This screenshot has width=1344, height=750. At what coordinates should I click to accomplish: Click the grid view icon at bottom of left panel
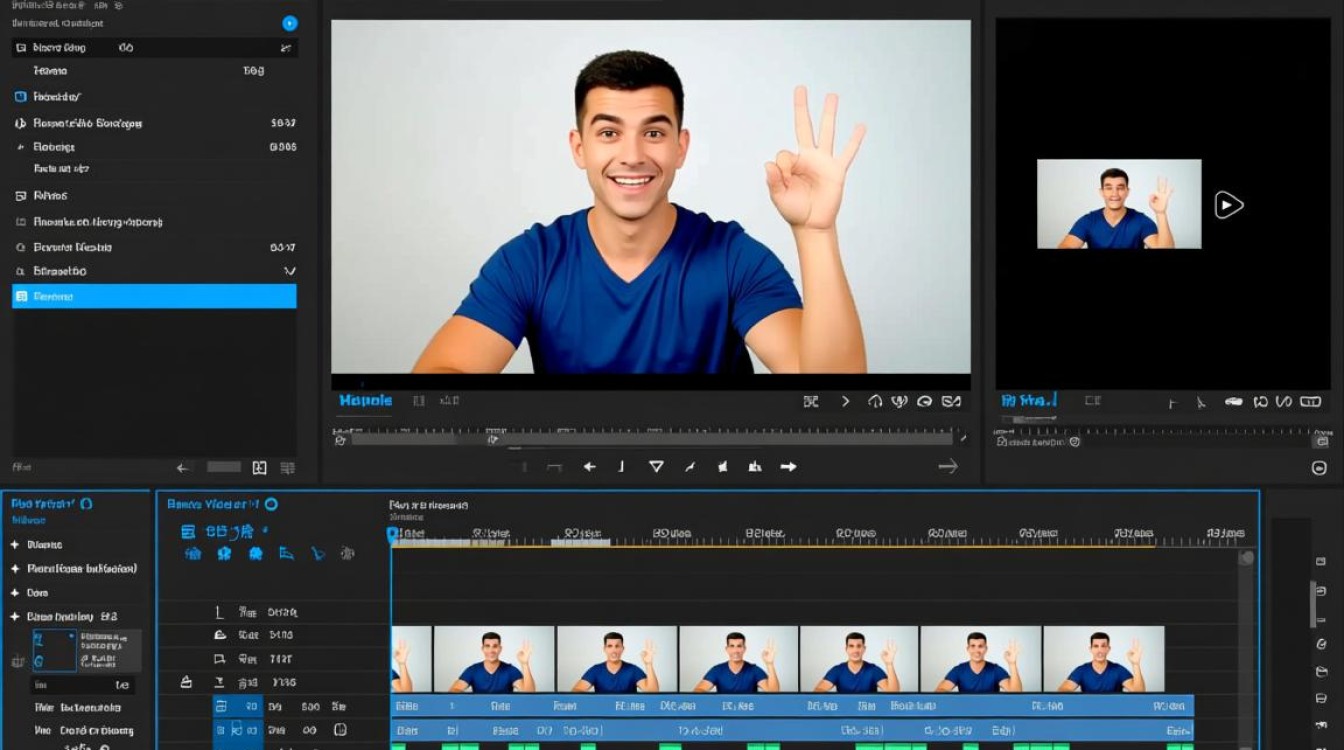tap(259, 468)
